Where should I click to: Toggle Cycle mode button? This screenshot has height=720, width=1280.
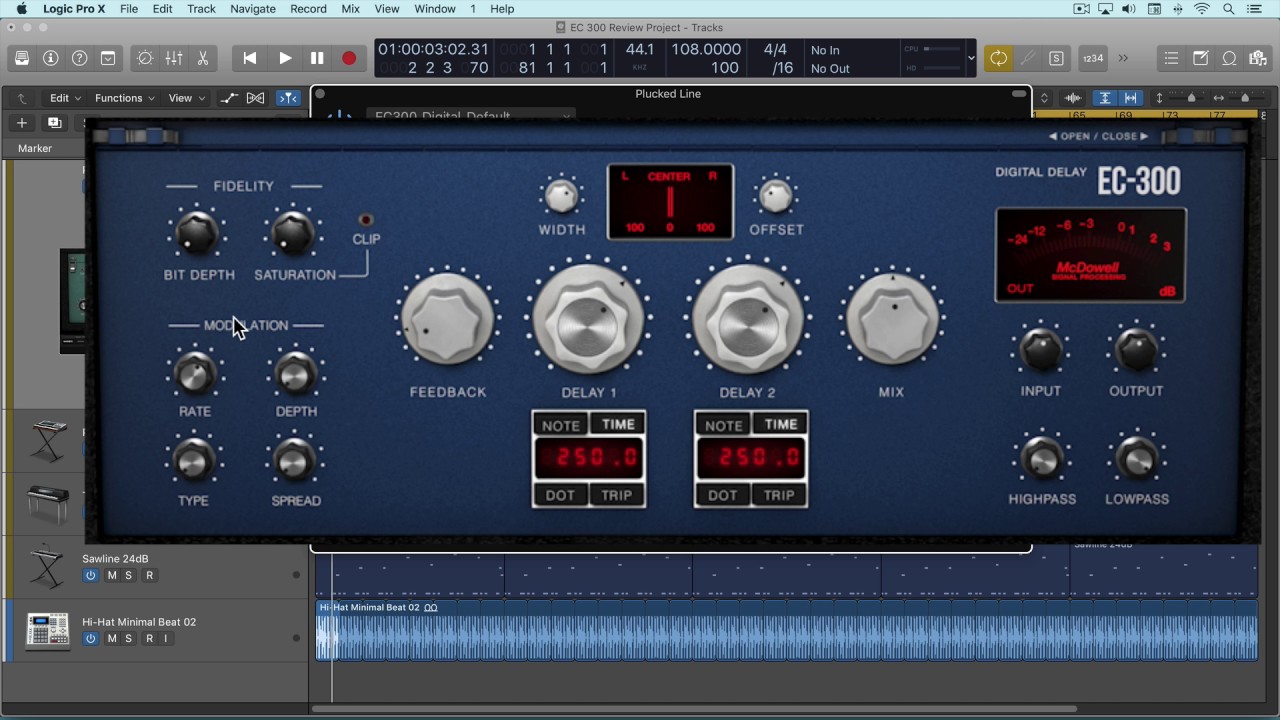tap(998, 58)
